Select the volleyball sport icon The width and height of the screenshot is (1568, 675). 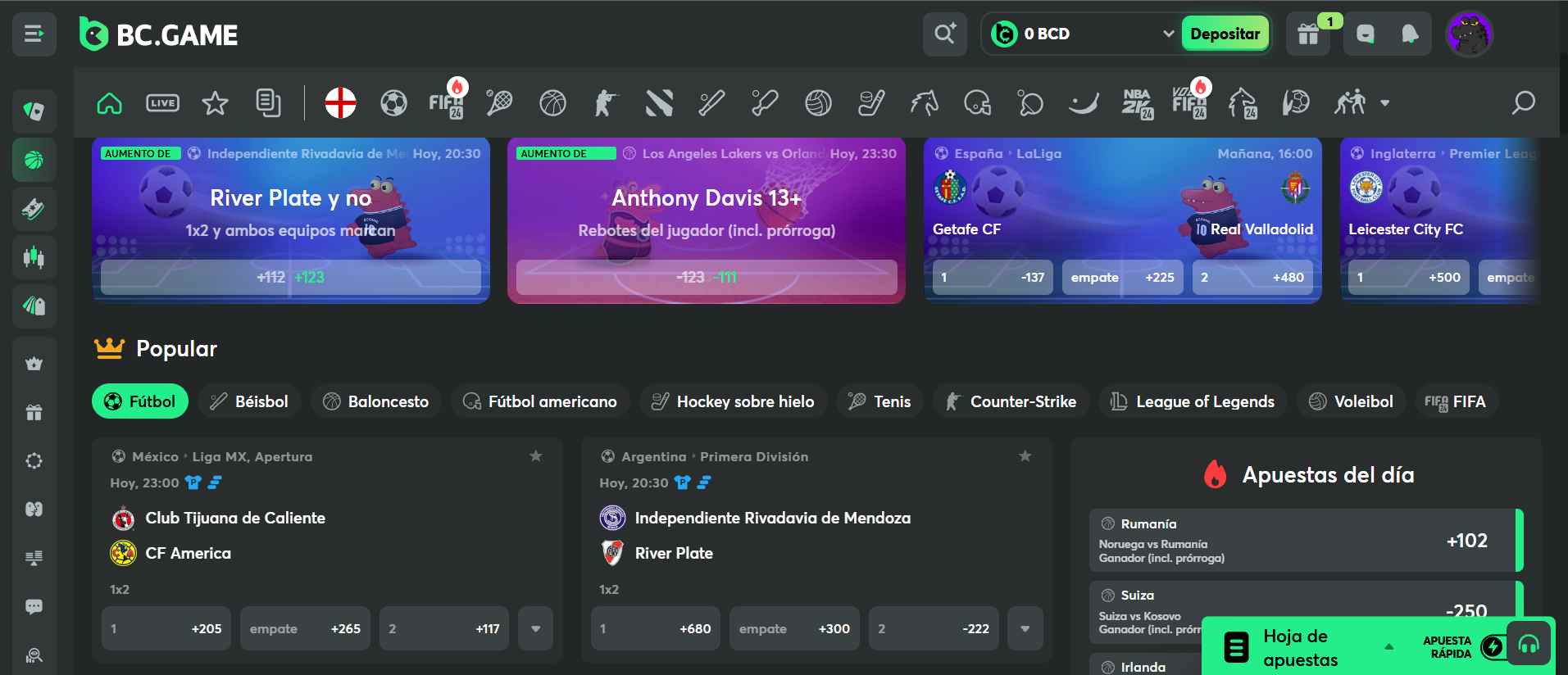(x=818, y=103)
